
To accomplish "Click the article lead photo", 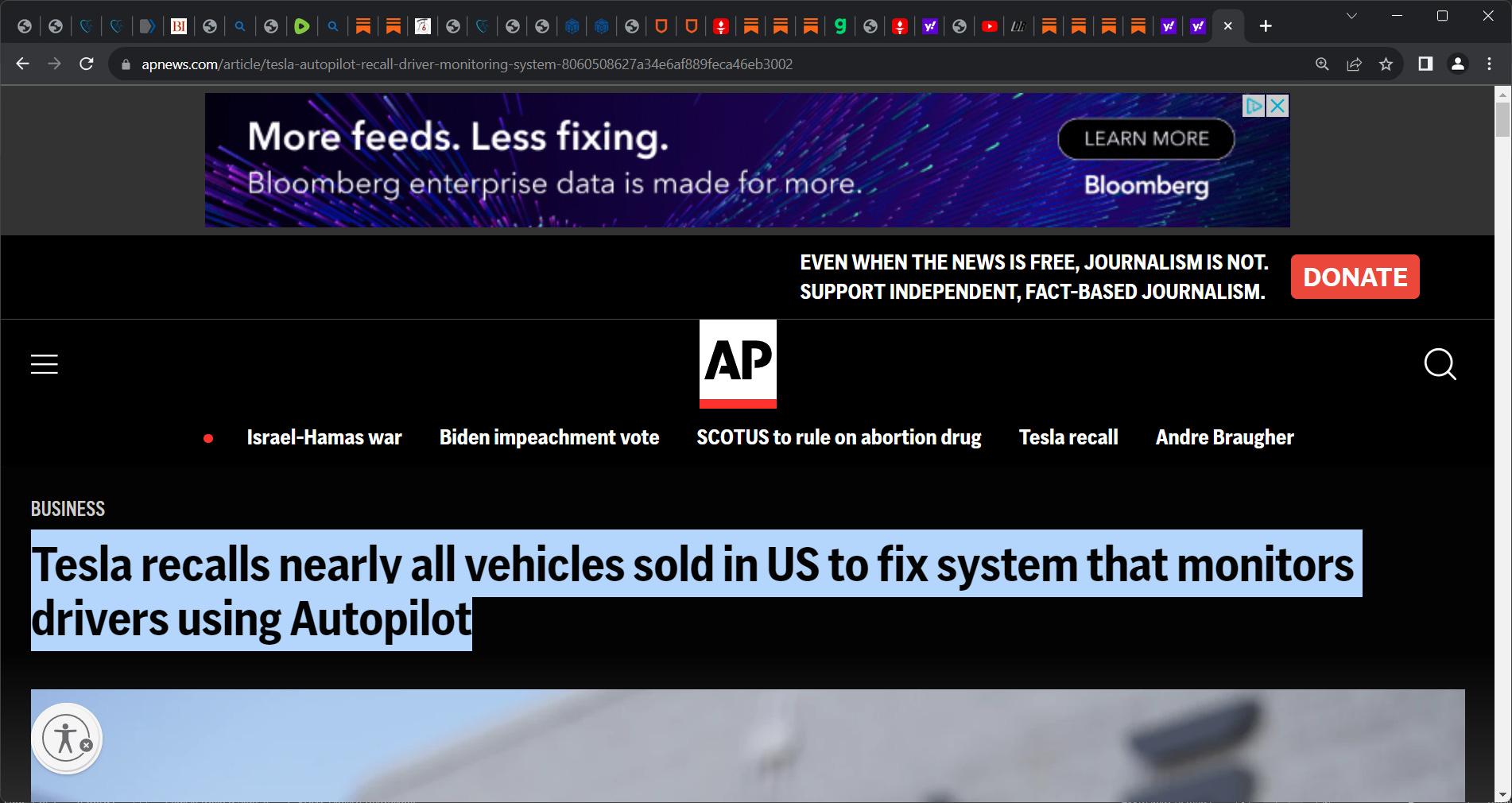I will tap(747, 745).
